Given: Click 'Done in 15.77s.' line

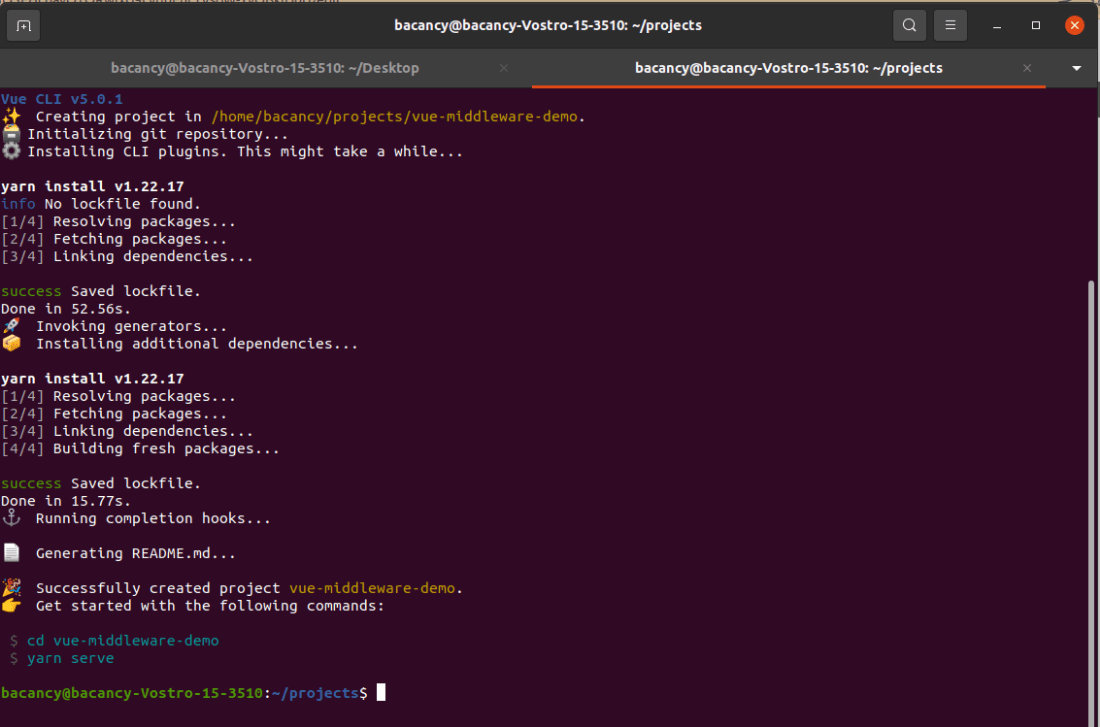Looking at the screenshot, I should [x=66, y=501].
